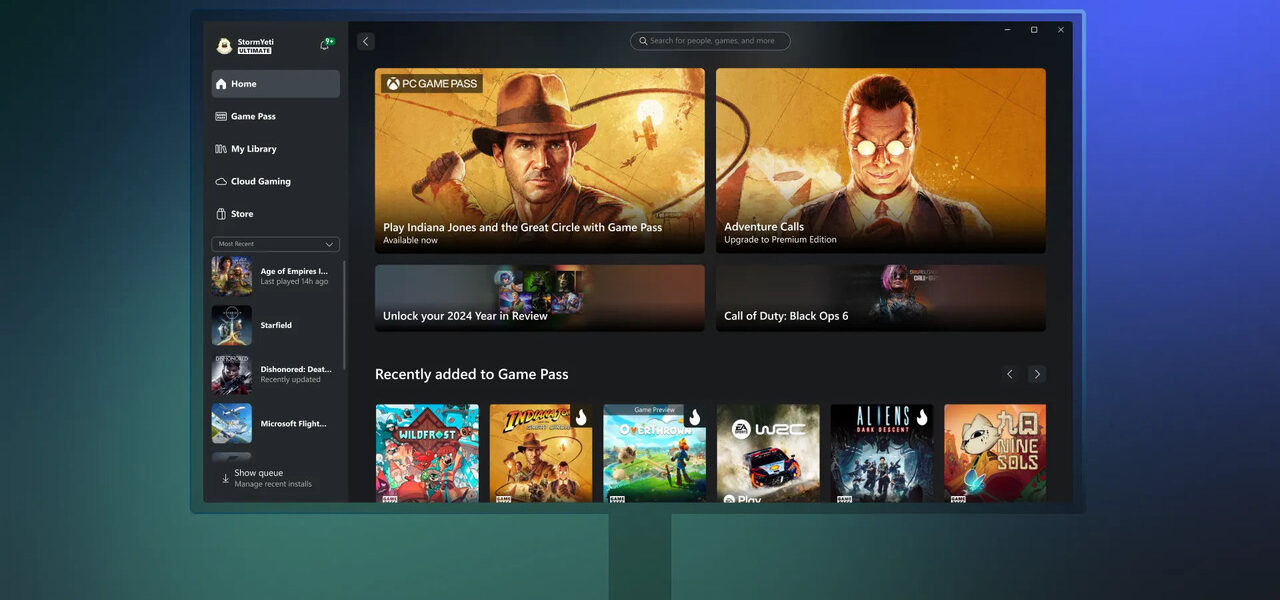Viewport: 1280px width, 600px height.
Task: Click the Microsoft Flight thumbnail image
Action: click(231, 423)
